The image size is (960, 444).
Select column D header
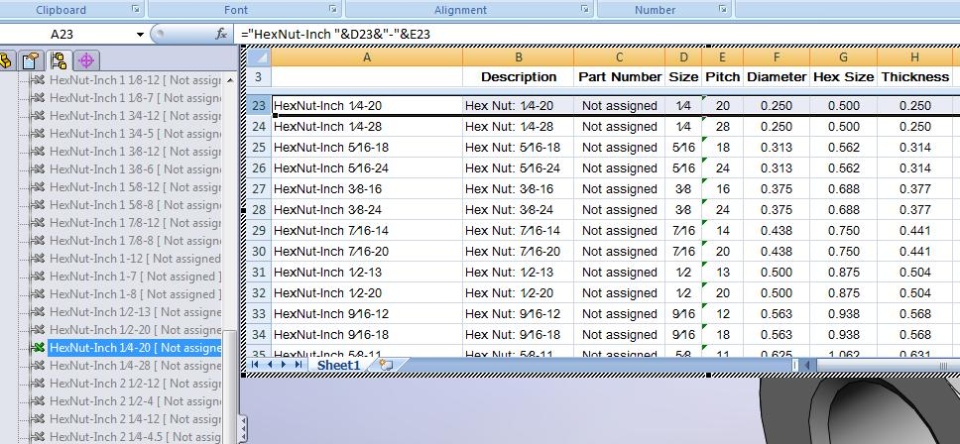click(x=683, y=57)
